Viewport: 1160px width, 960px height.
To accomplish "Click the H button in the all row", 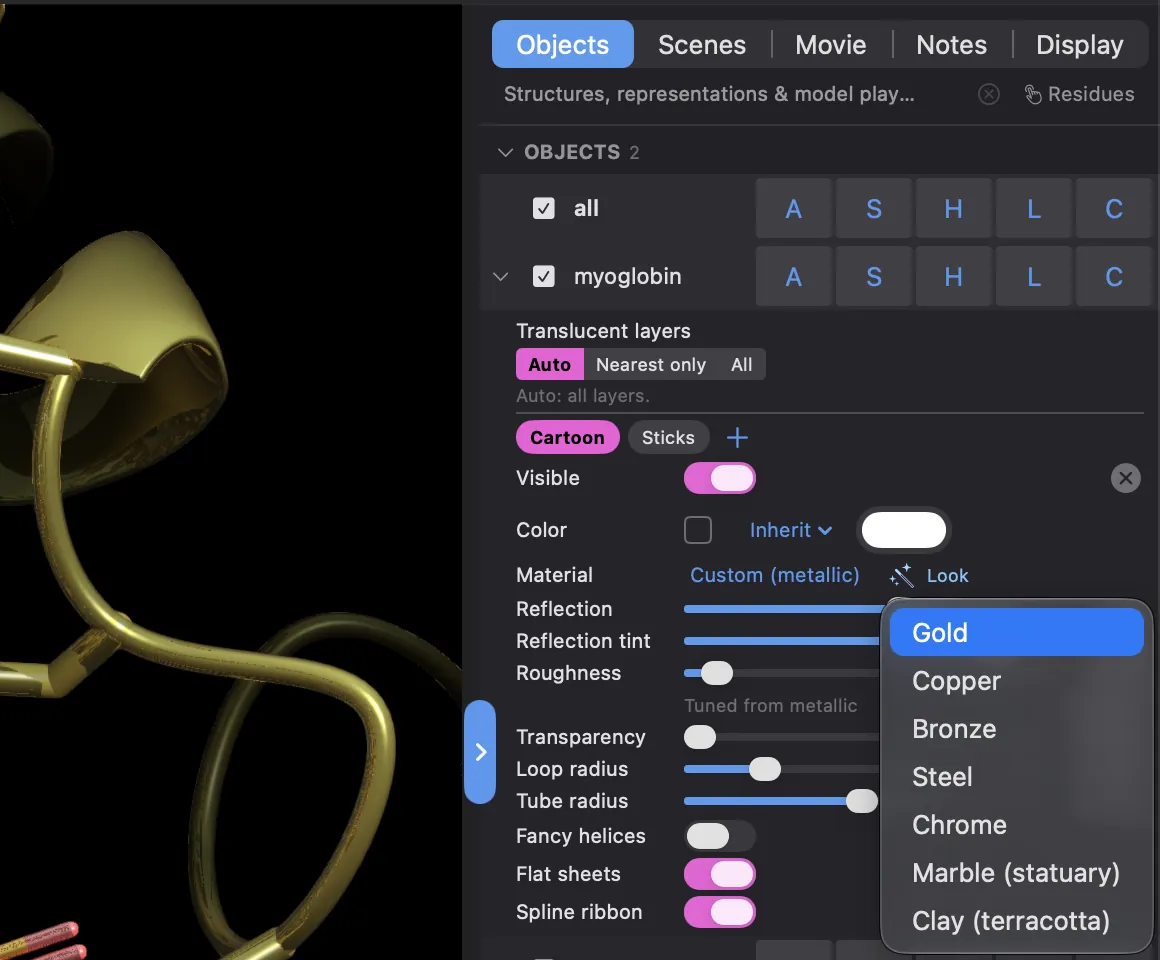I will coord(954,209).
